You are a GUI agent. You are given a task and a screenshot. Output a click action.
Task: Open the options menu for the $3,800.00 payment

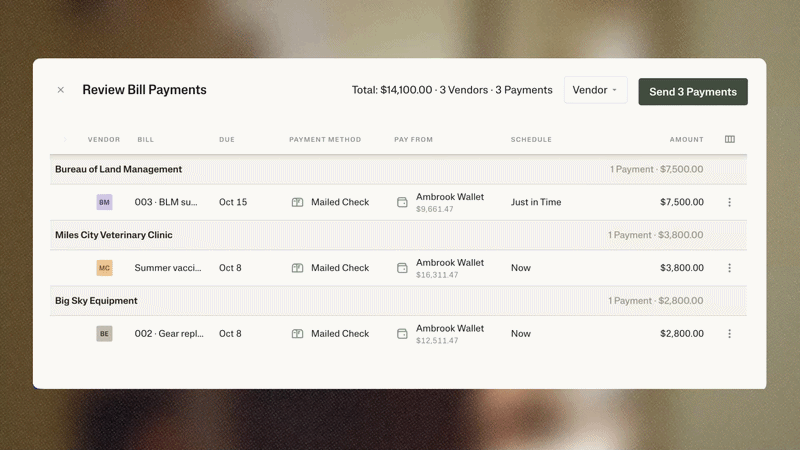click(730, 268)
